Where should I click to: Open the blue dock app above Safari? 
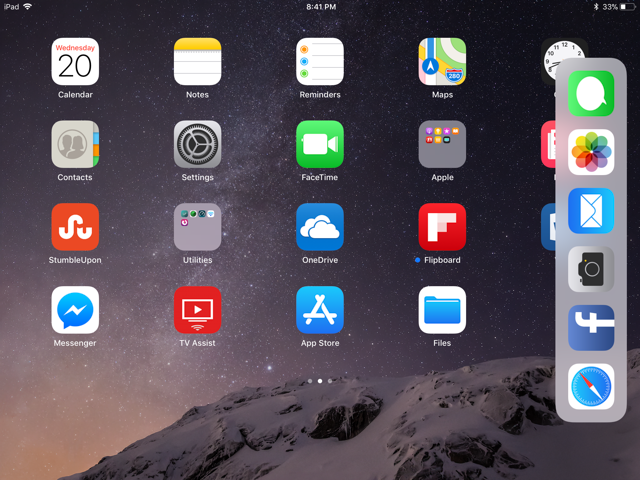coord(591,328)
